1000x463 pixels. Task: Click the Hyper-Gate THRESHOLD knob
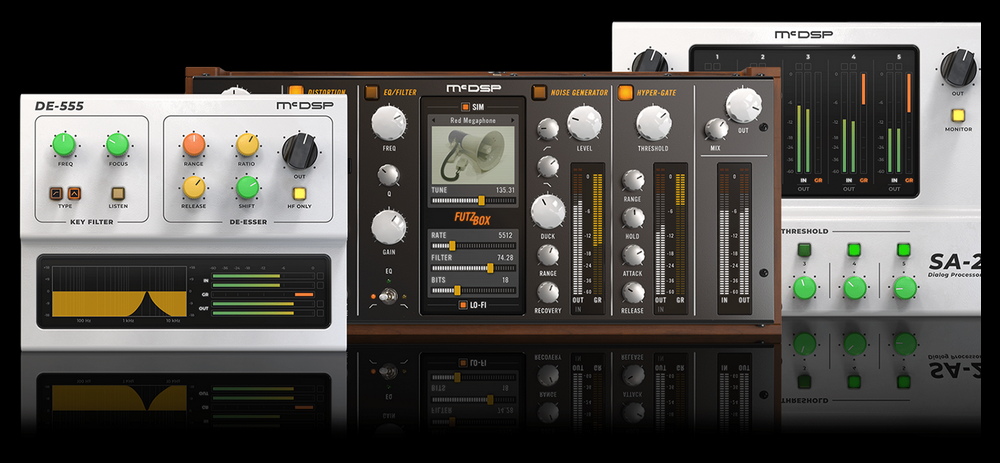point(654,123)
